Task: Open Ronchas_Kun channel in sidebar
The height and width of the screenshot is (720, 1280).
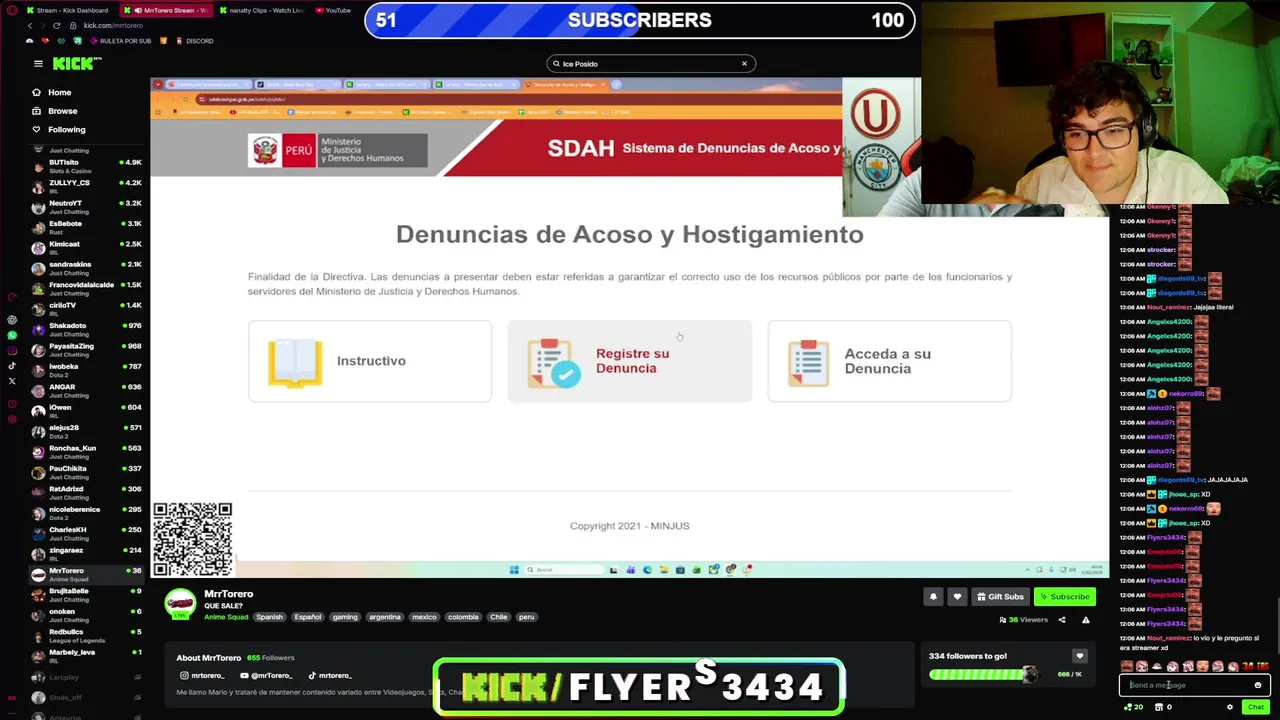Action: [88, 452]
